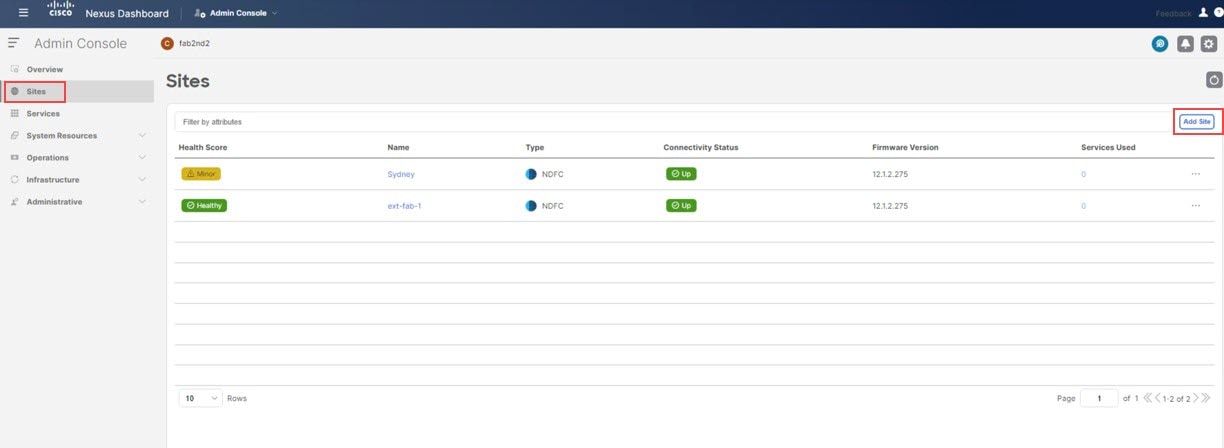Open the Admin Console switcher dropdown
Image resolution: width=1224 pixels, height=448 pixels.
tap(236, 13)
